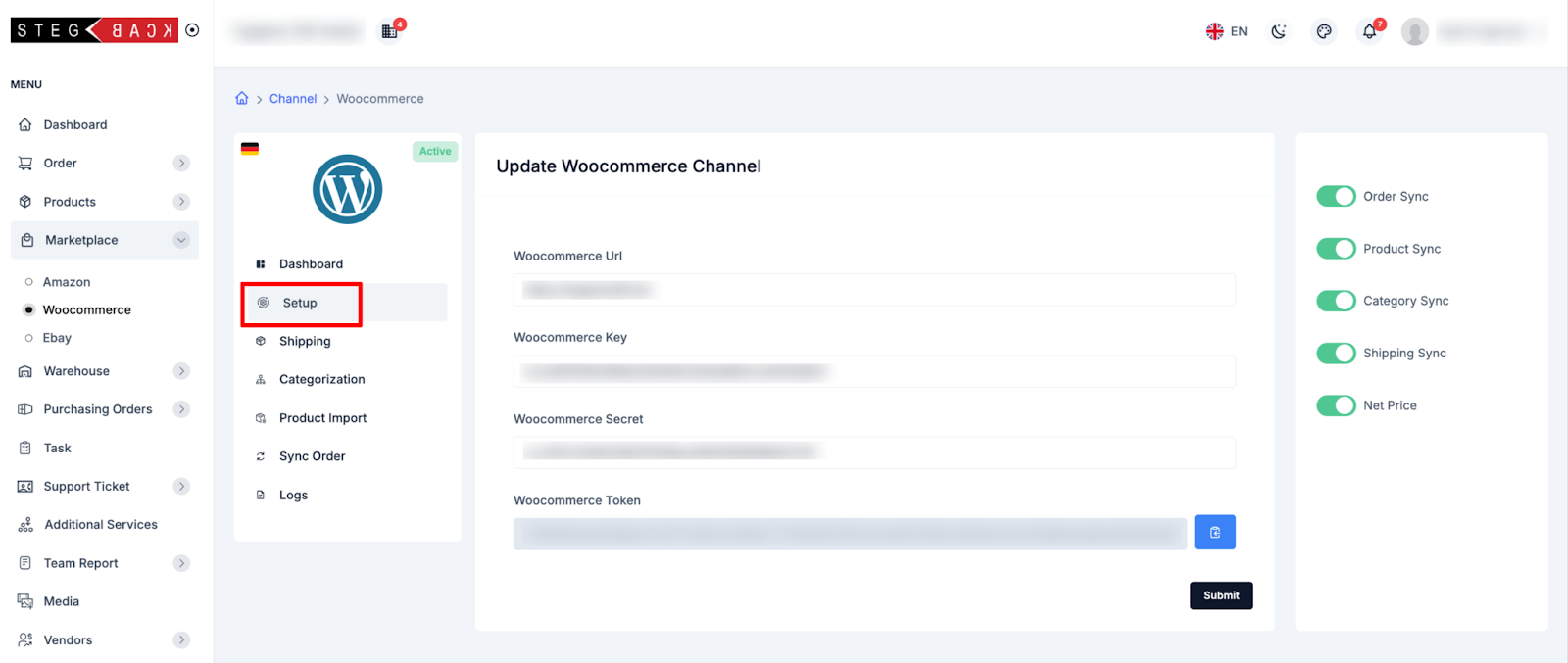
Task: Expand Purchasing Orders chevron
Action: click(x=181, y=409)
